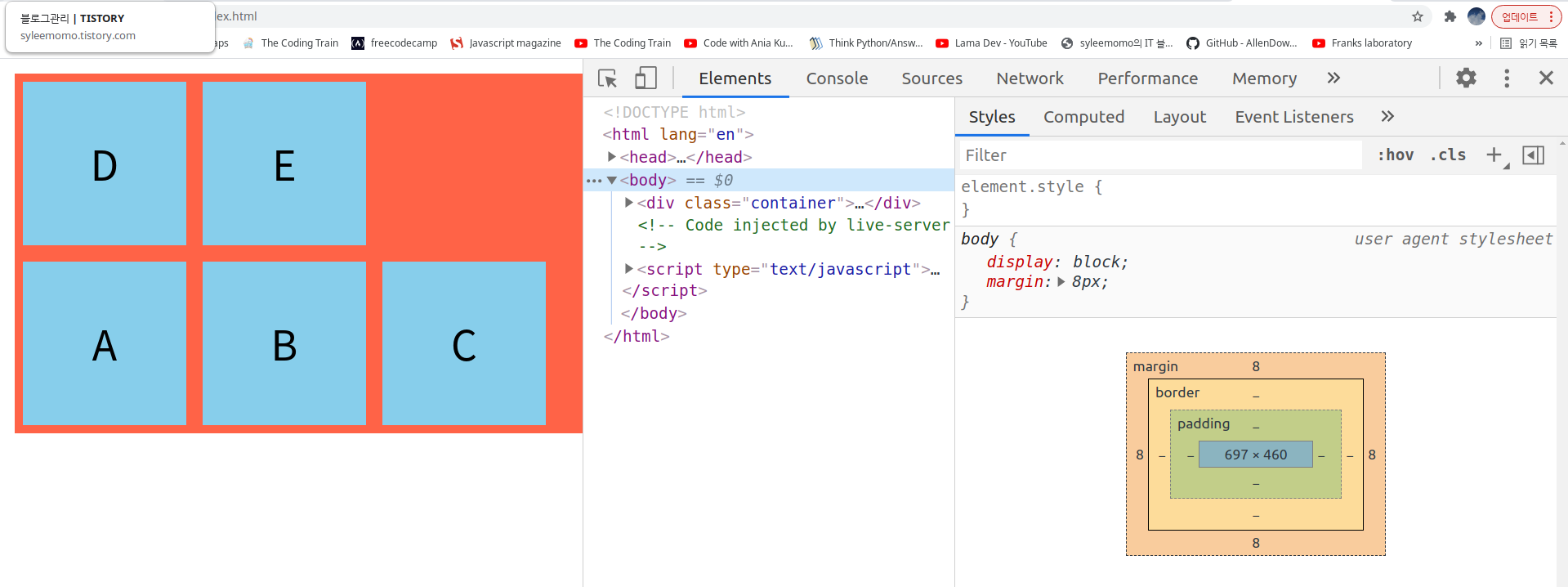The image size is (1568, 587).
Task: Switch to the Console tab
Action: 837,78
